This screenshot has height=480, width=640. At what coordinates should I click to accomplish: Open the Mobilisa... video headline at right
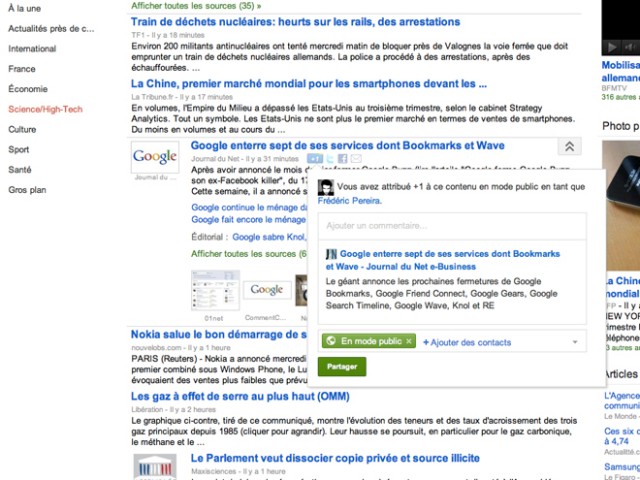621,71
